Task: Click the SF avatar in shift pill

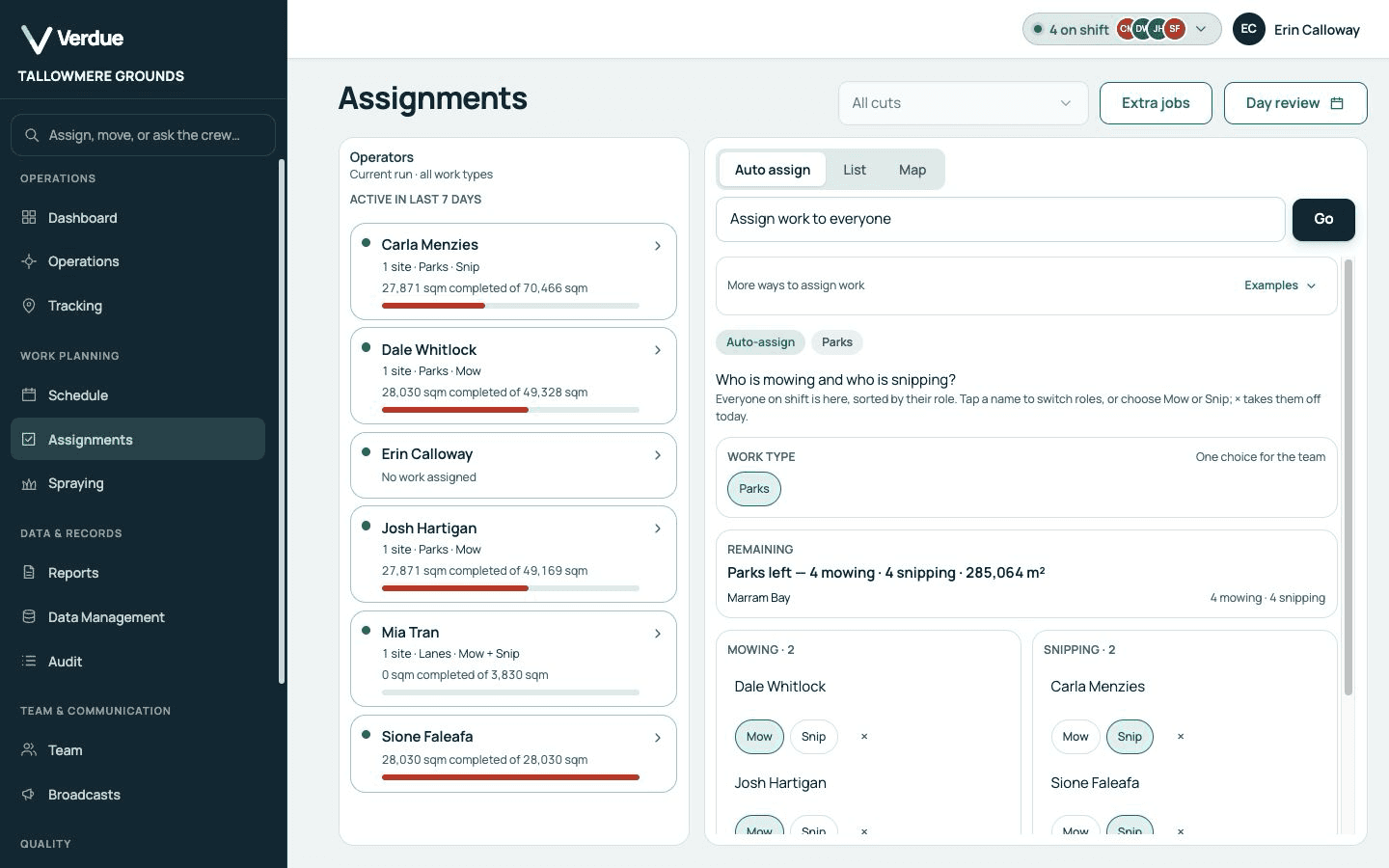Action: coord(1174,29)
